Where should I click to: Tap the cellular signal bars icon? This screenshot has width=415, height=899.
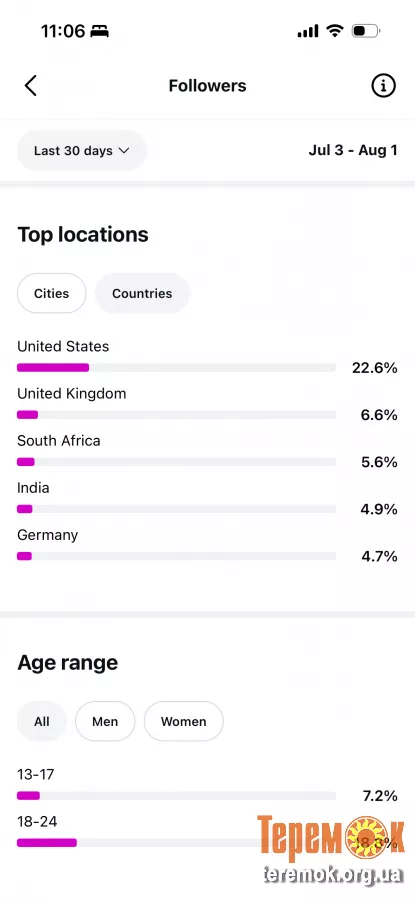pyautogui.click(x=308, y=31)
